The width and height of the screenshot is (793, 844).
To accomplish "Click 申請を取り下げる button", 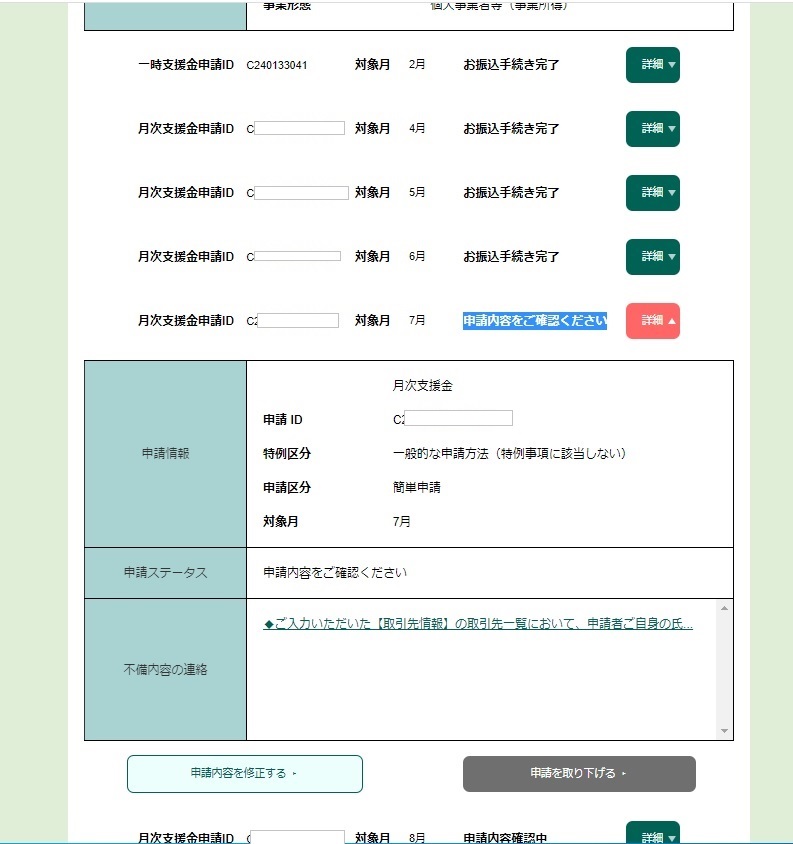I will [579, 773].
